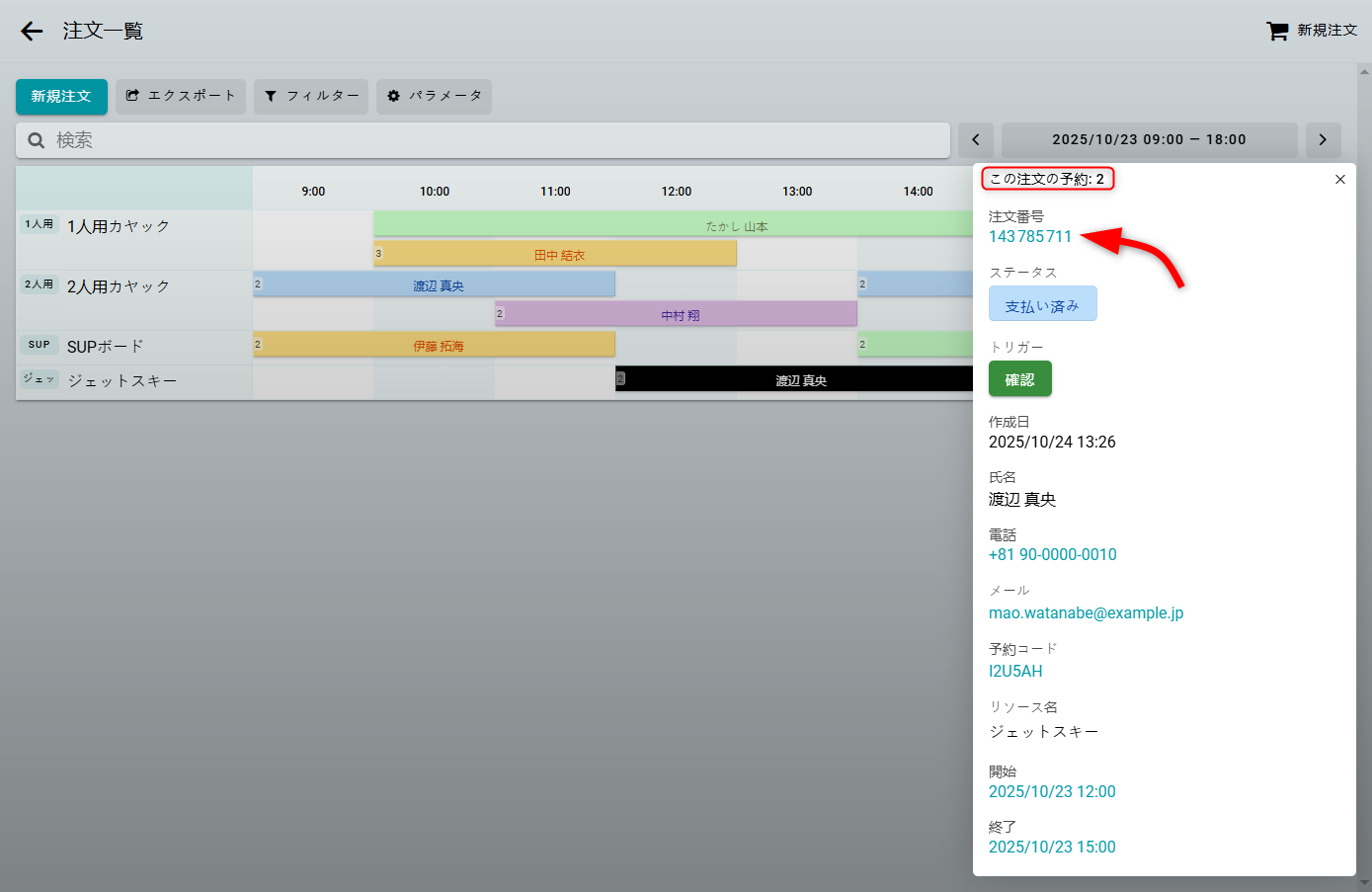Click the 10:00 time header
Viewport: 1372px width, 892px height.
(435, 192)
